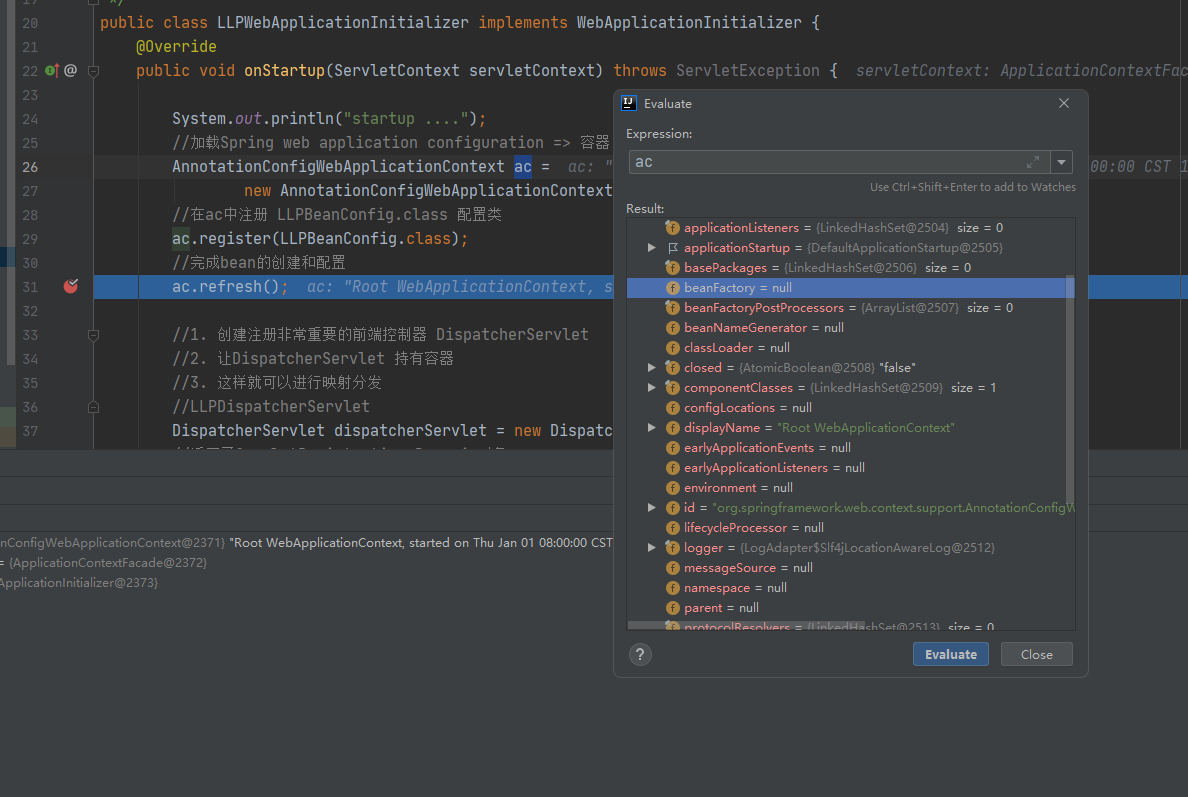Click the onStartup method name in editor
This screenshot has height=797, width=1188.
[x=284, y=70]
